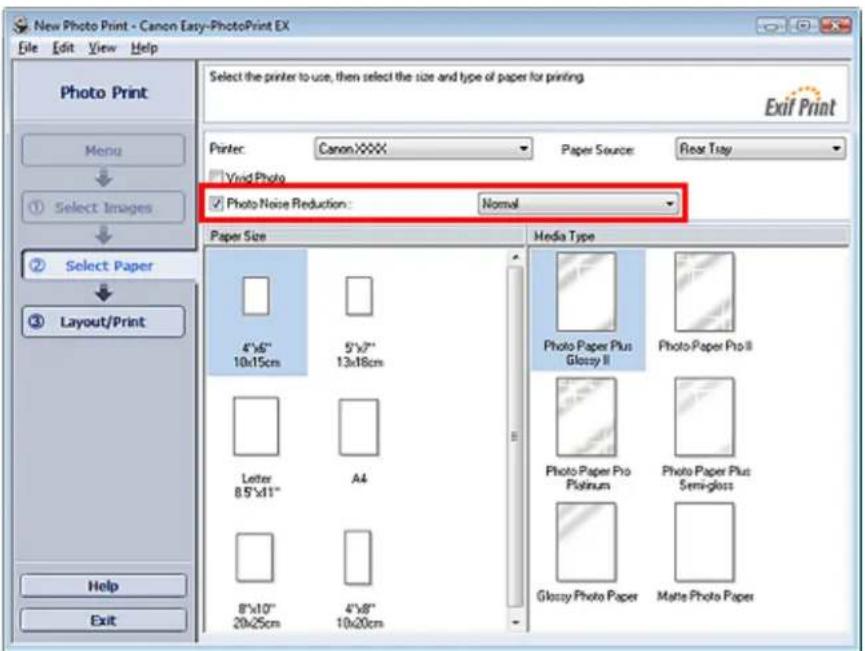Choose the 5"x7" 13x18cm paper size icon

click(x=359, y=296)
